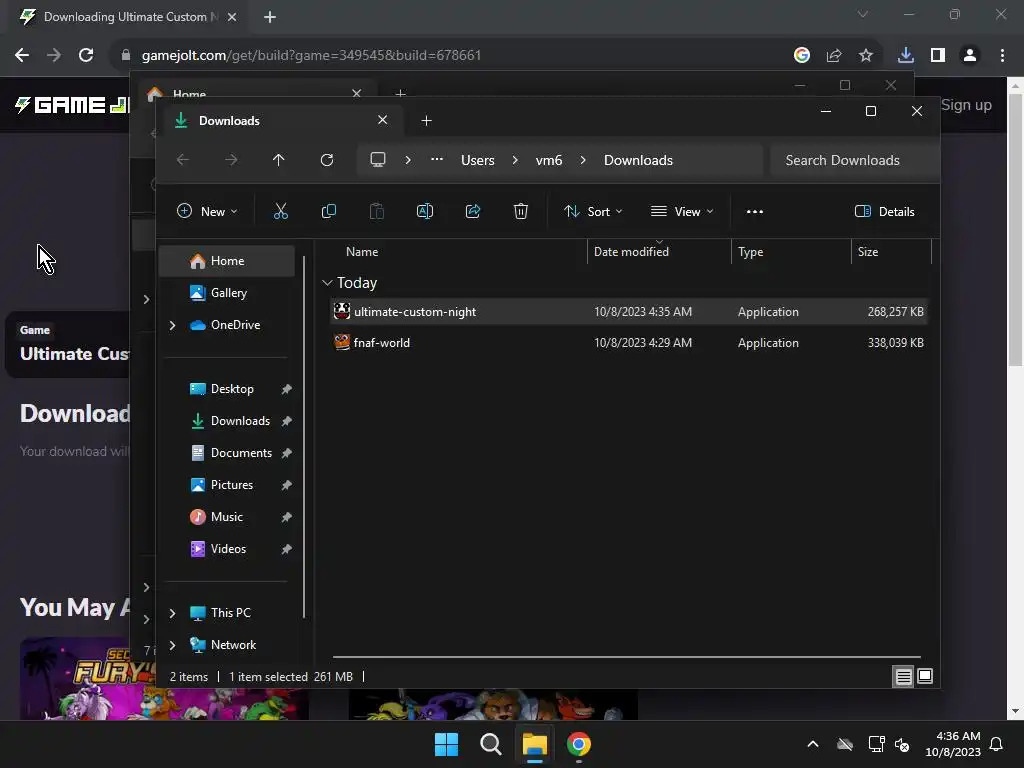This screenshot has height=768, width=1024.
Task: Open Windows Start menu
Action: coord(447,744)
